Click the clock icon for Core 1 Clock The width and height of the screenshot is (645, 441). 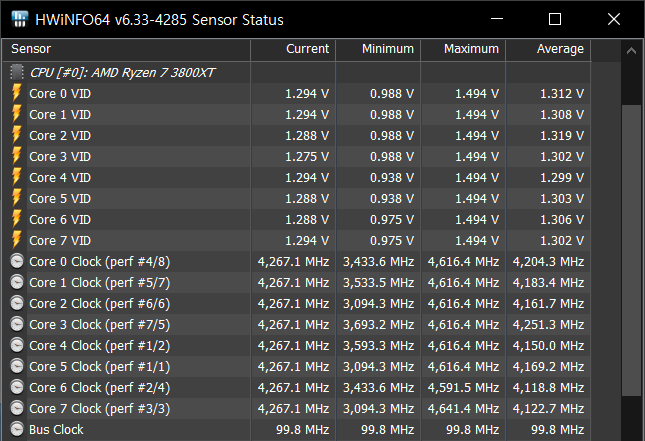click(17, 282)
